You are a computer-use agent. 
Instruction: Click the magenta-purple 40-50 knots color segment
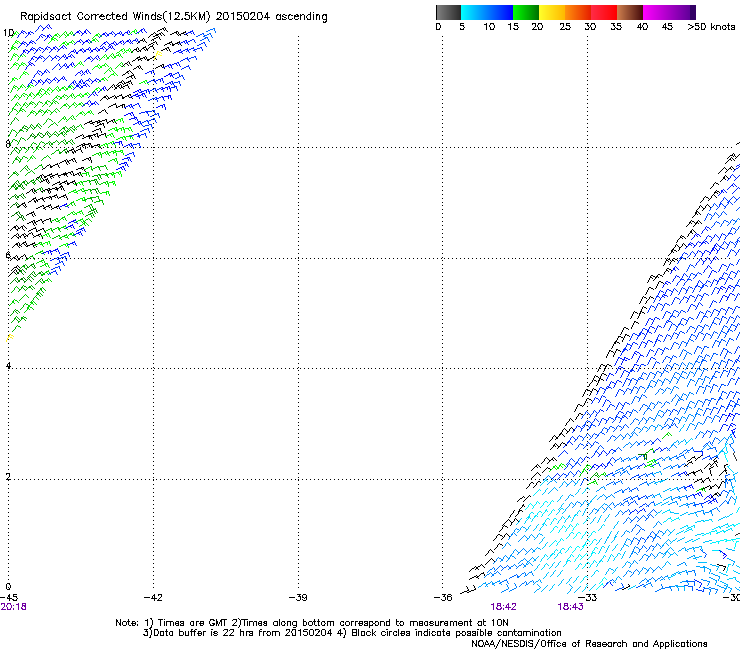tap(669, 12)
